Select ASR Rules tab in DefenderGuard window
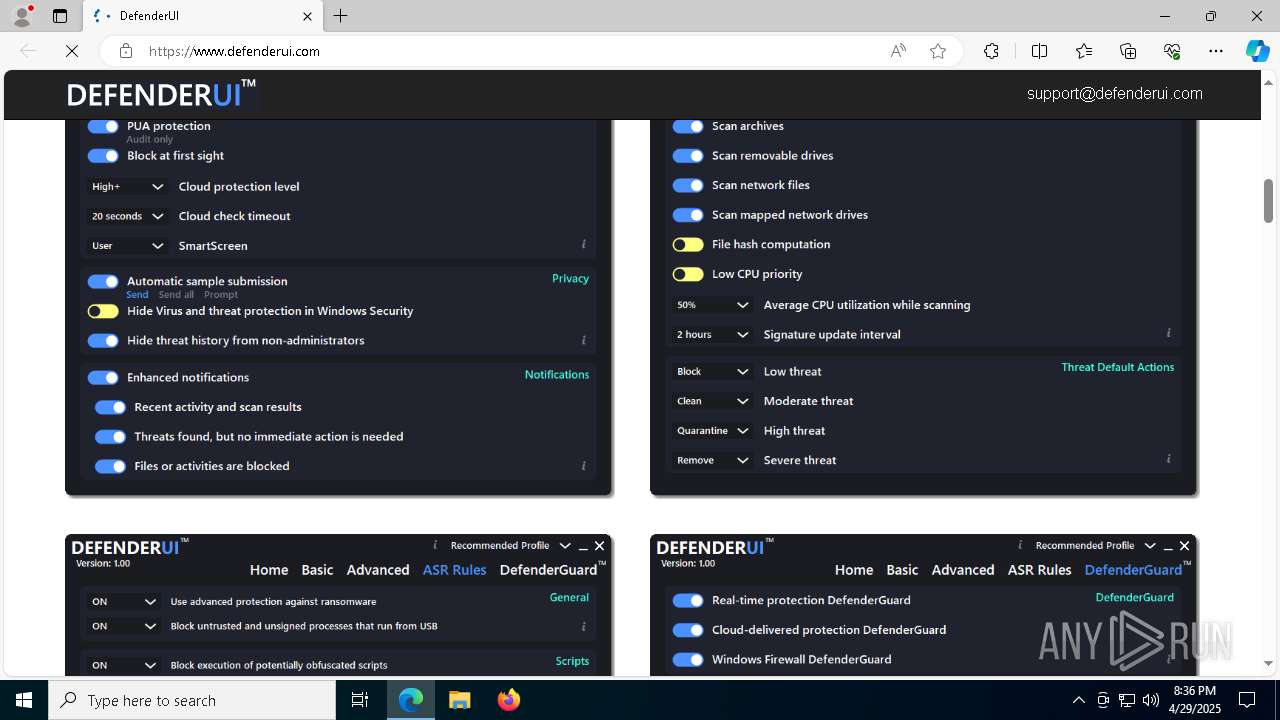 point(1039,570)
